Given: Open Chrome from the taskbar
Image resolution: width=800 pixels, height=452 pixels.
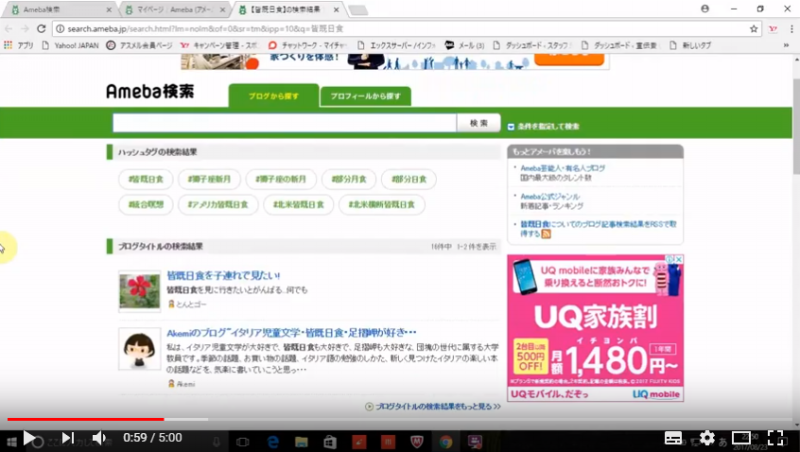Looking at the screenshot, I should [x=446, y=442].
